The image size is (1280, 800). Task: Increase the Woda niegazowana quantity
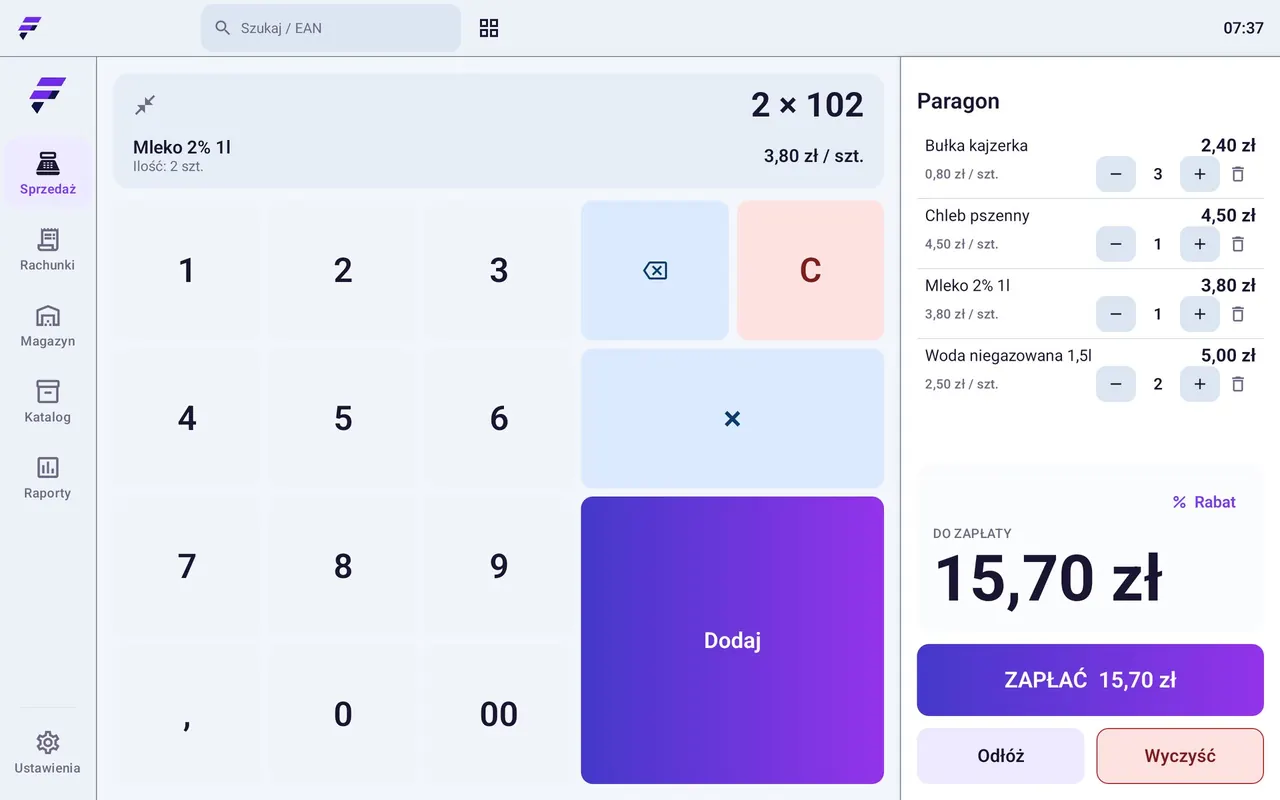[1200, 384]
